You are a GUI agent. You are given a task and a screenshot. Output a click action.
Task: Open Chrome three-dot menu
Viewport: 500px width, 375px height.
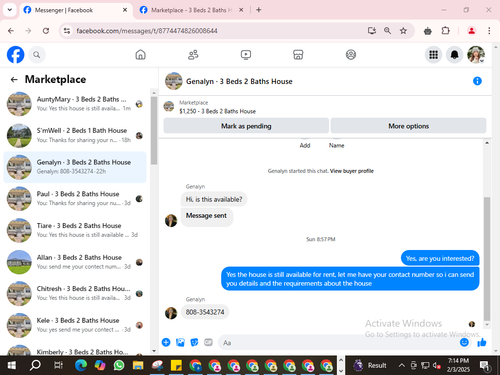pos(489,31)
